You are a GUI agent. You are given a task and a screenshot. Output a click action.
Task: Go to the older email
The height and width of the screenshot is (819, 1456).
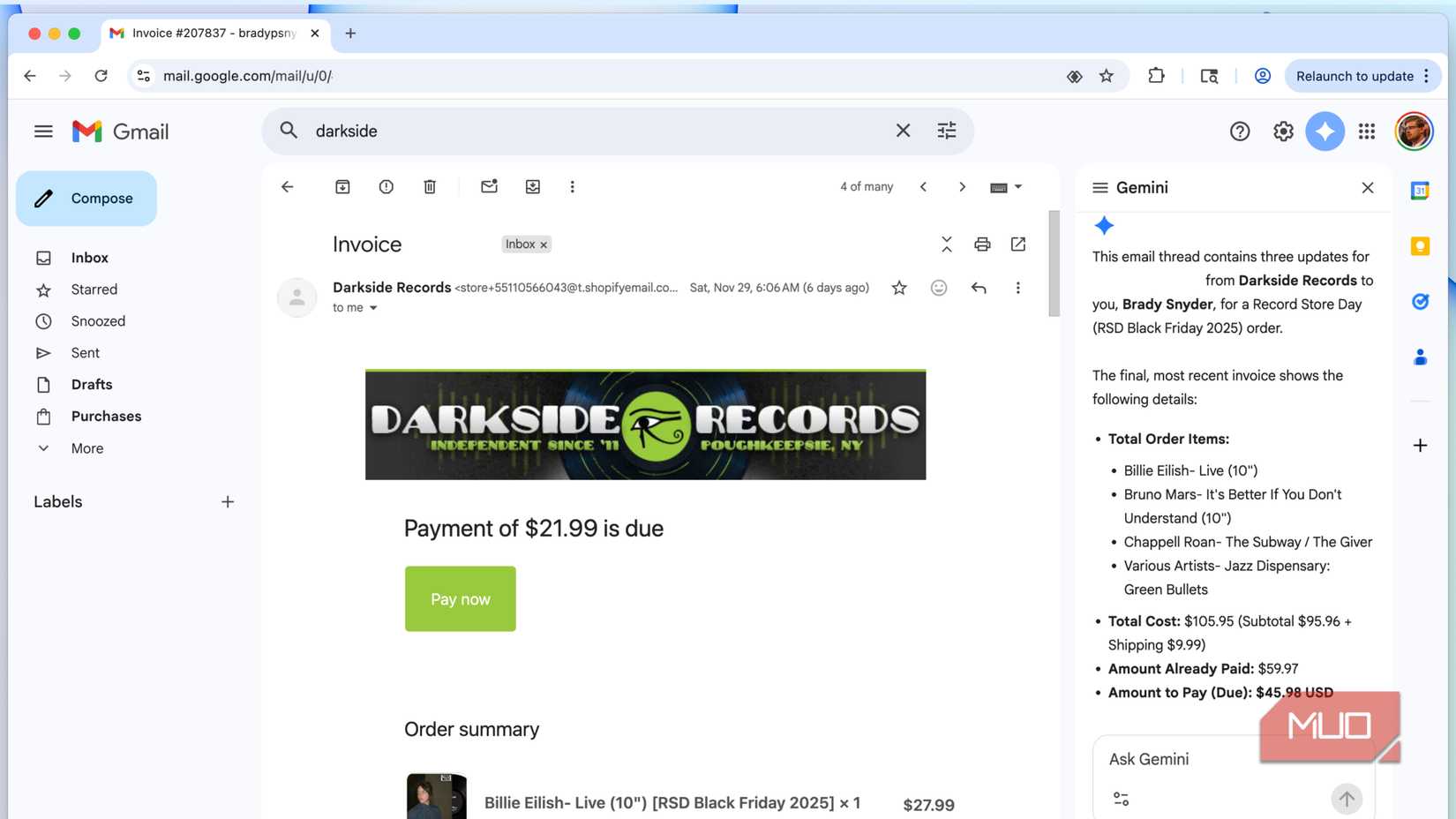pos(962,186)
